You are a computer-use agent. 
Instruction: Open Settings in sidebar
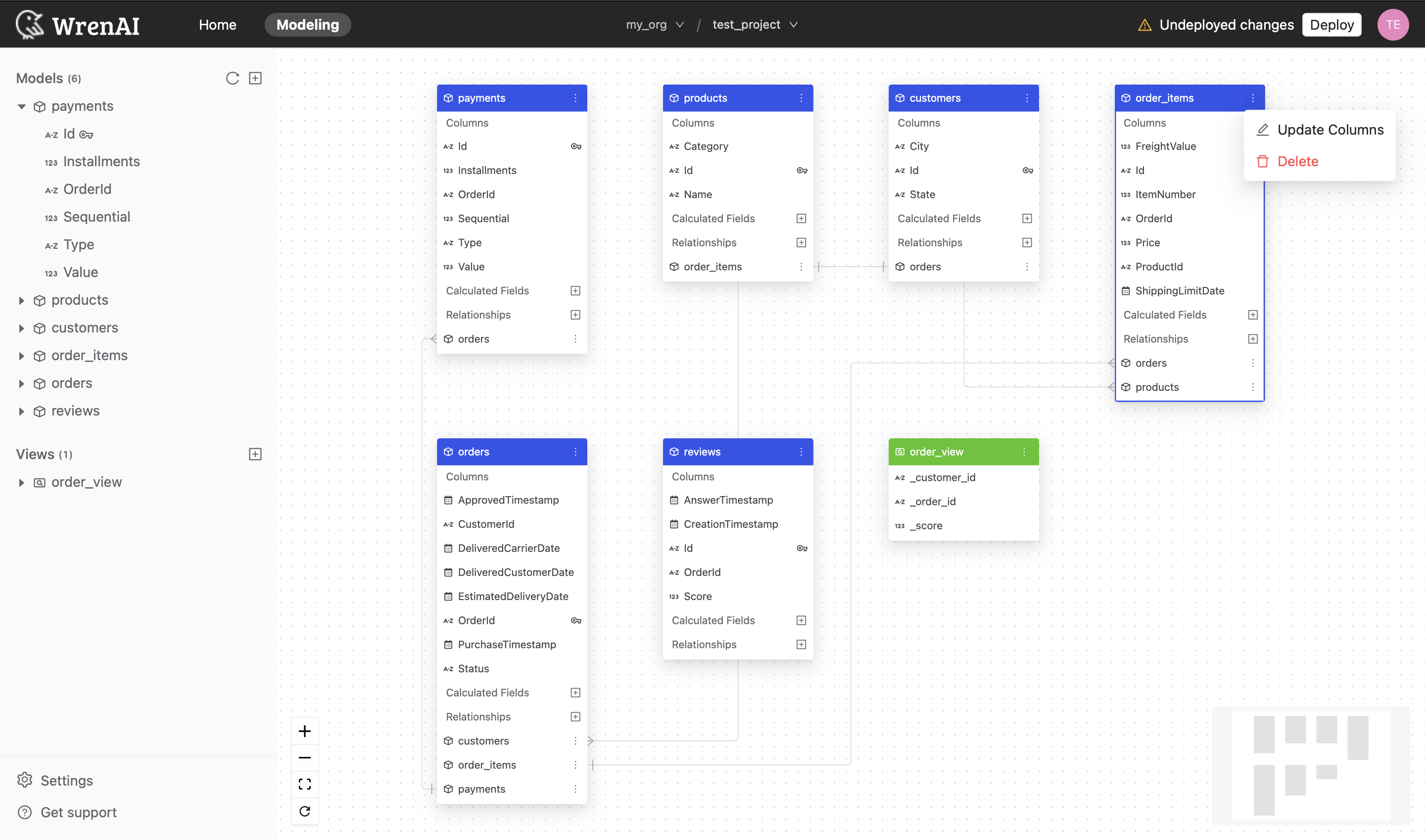[55, 780]
